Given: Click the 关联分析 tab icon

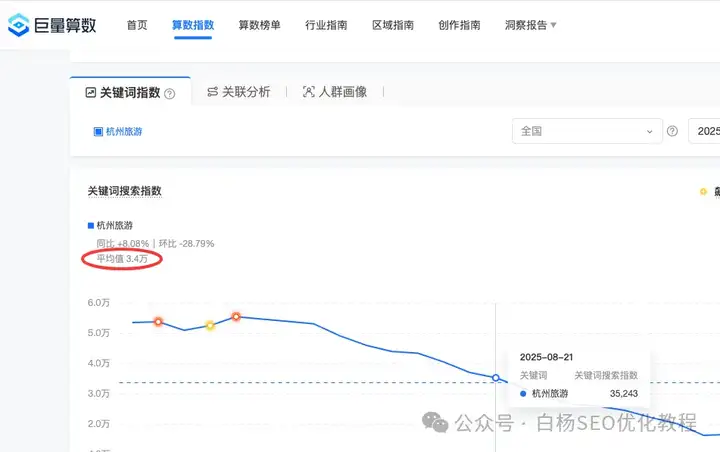Looking at the screenshot, I should coord(212,92).
